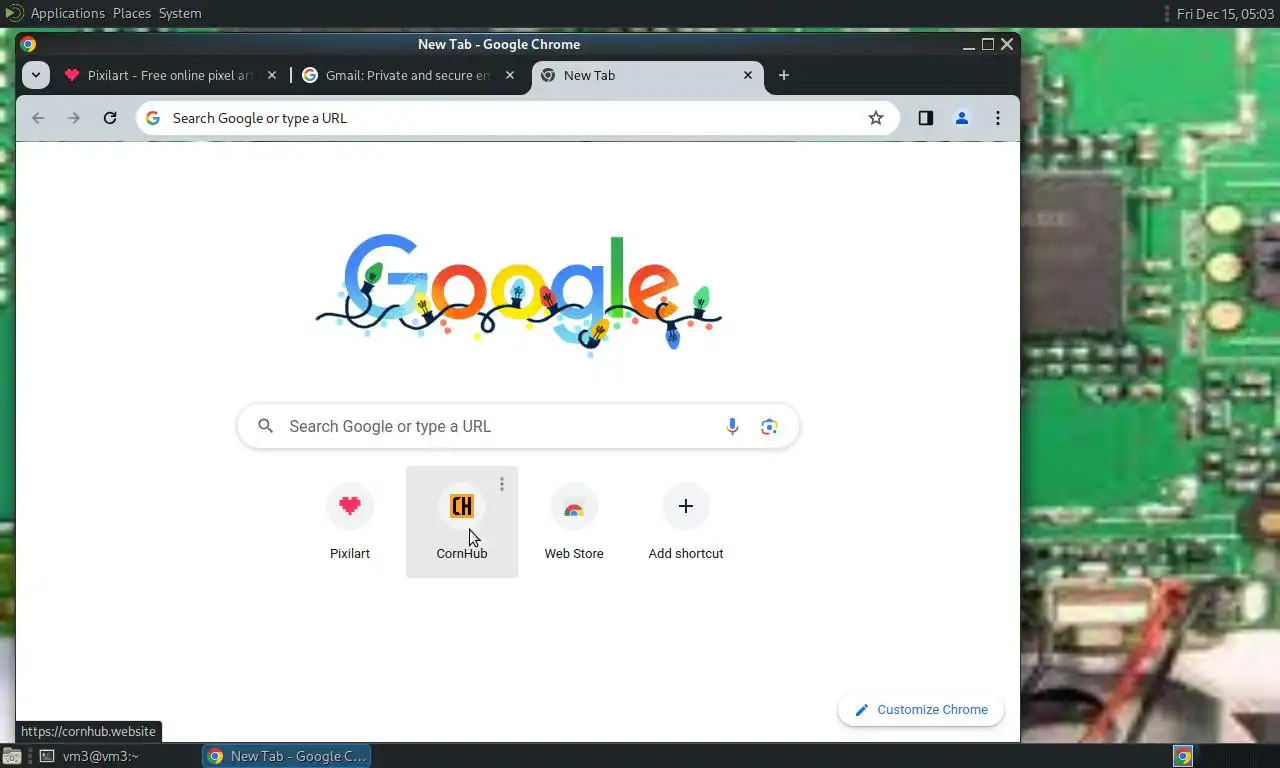Open more actions for CornHub shortcut
This screenshot has height=768, width=1280.
[x=502, y=484]
